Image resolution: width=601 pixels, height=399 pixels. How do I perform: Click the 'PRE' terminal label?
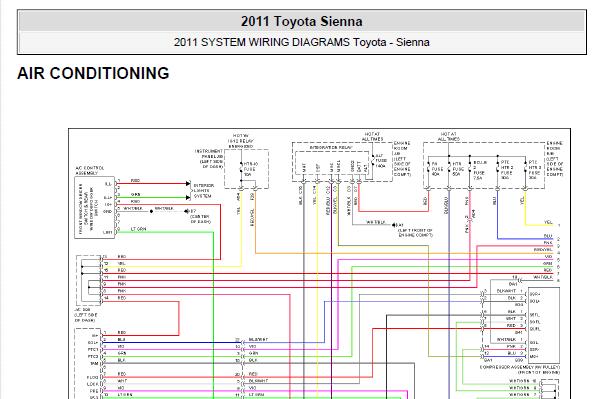pyautogui.click(x=94, y=391)
